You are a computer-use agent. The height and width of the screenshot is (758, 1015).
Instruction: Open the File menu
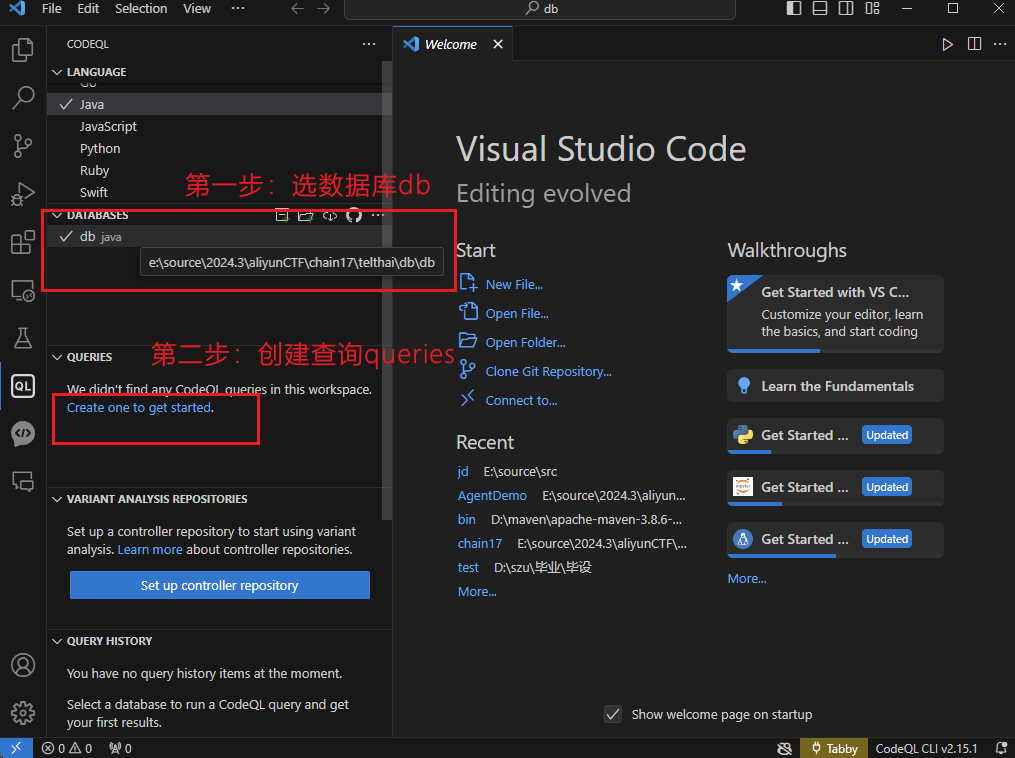tap(52, 8)
